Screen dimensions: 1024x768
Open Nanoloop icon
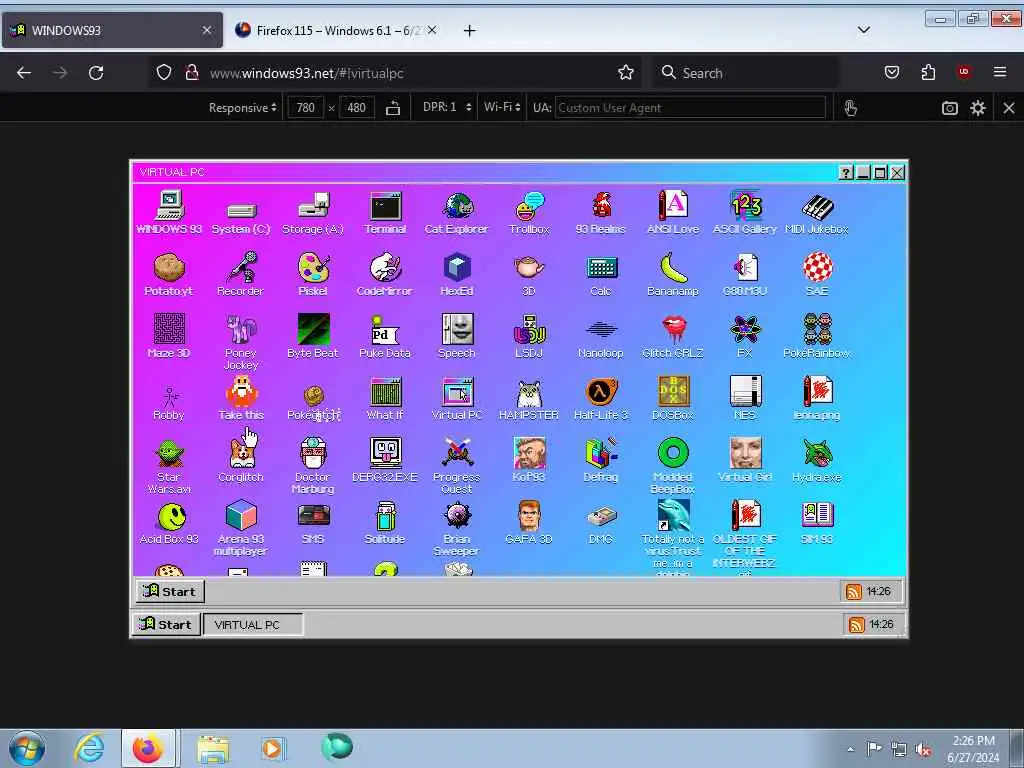point(601,336)
